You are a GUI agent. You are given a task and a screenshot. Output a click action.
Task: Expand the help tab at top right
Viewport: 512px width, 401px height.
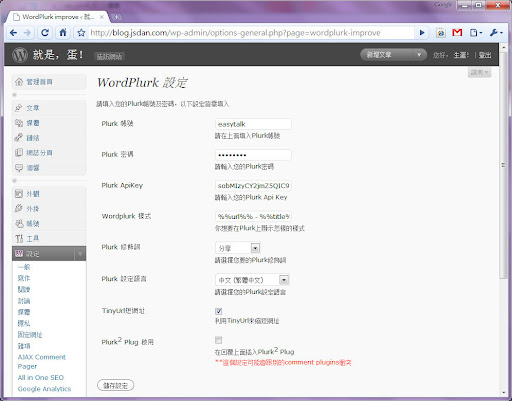pyautogui.click(x=479, y=72)
